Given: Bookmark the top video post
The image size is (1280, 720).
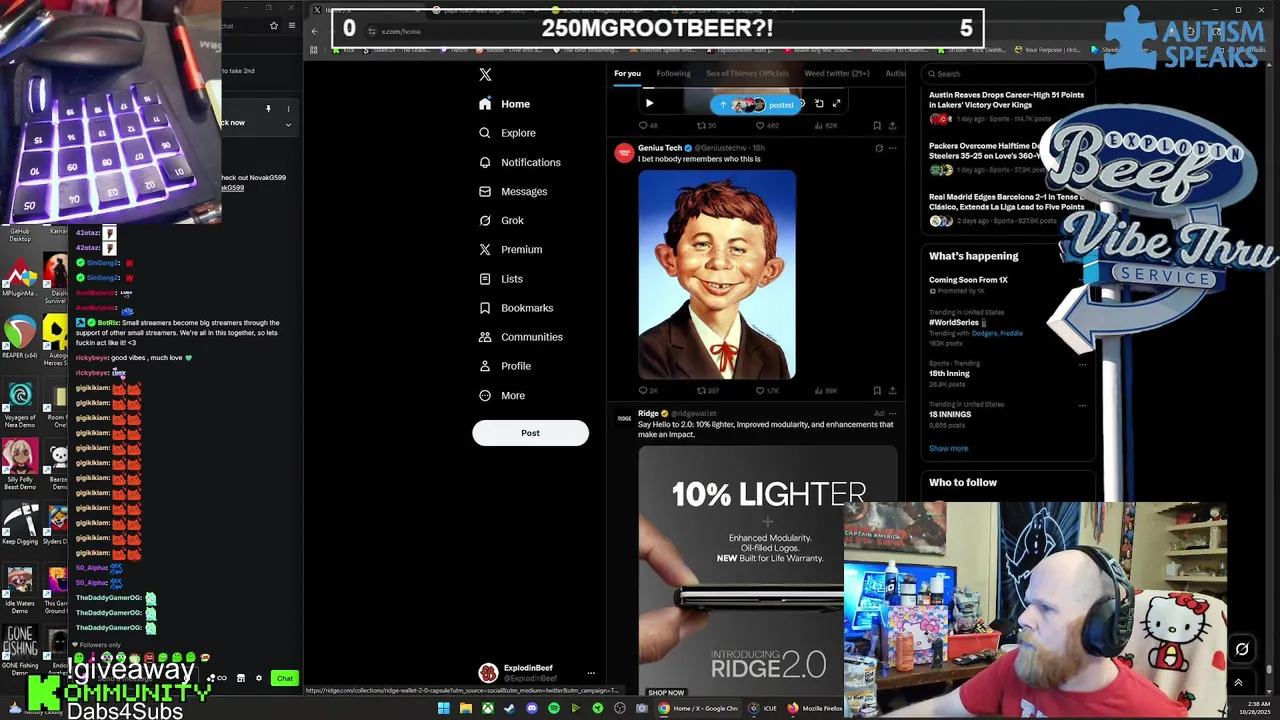Looking at the screenshot, I should tap(877, 126).
